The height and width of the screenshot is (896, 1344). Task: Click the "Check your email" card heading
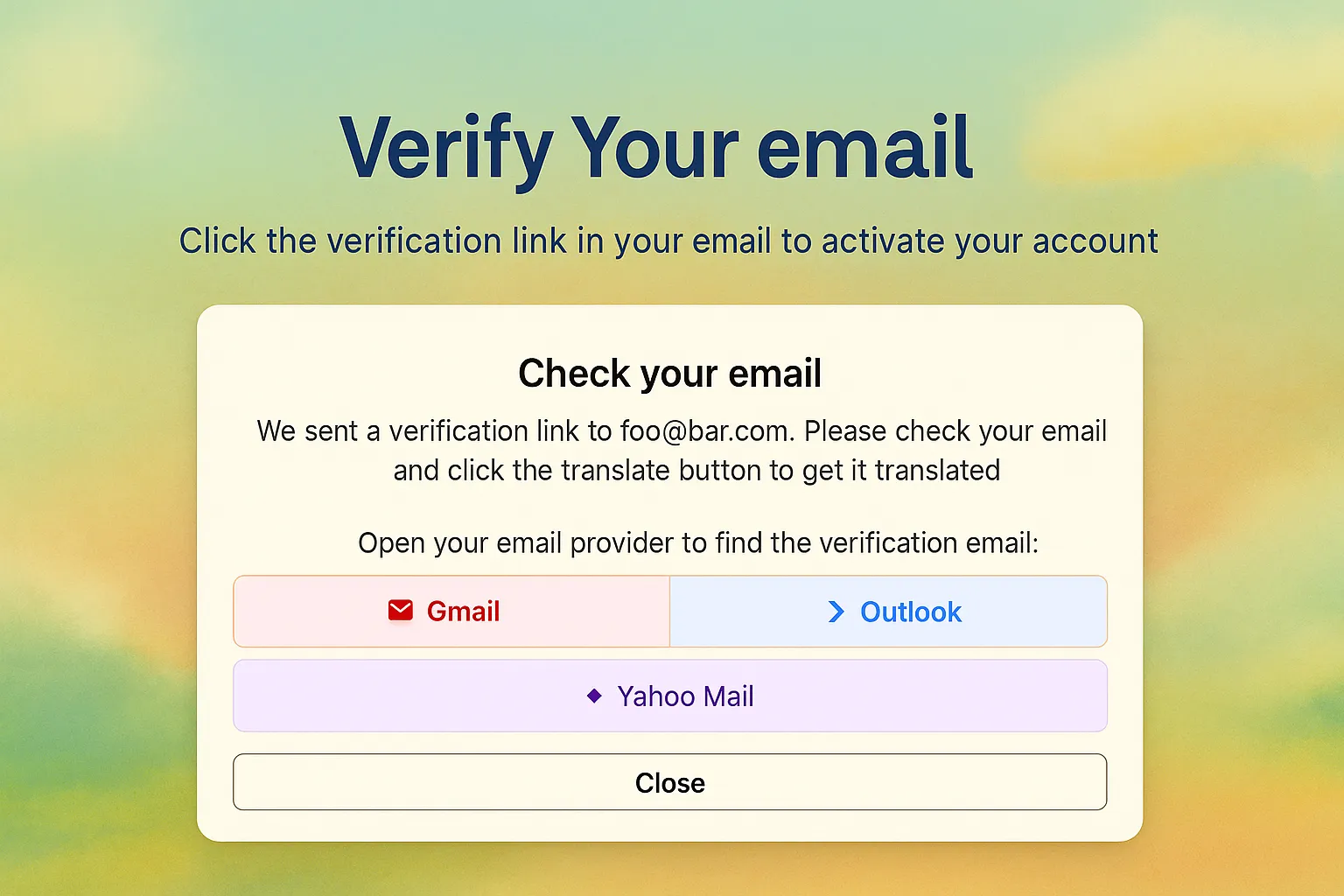point(670,374)
